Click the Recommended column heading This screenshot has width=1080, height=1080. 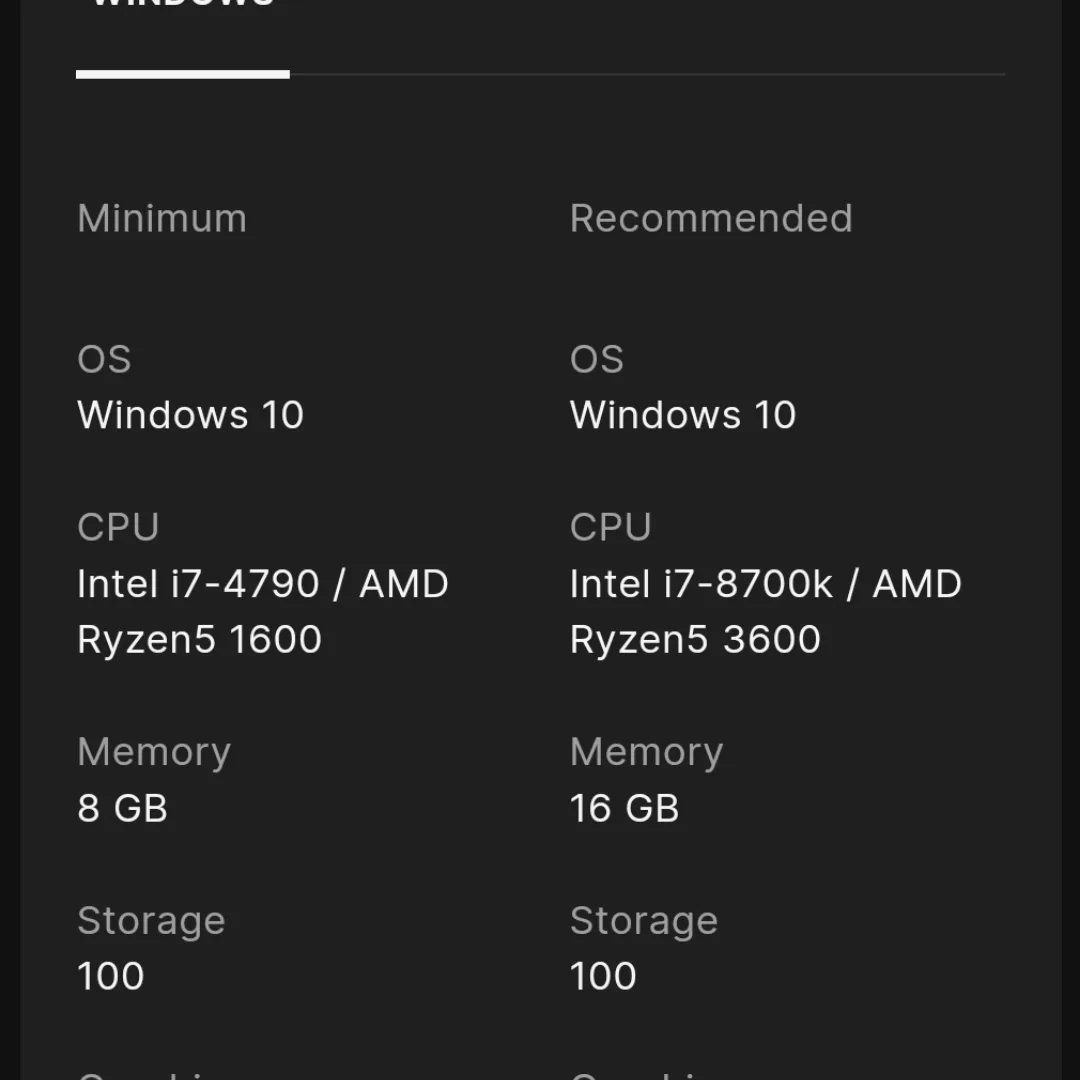pos(711,218)
